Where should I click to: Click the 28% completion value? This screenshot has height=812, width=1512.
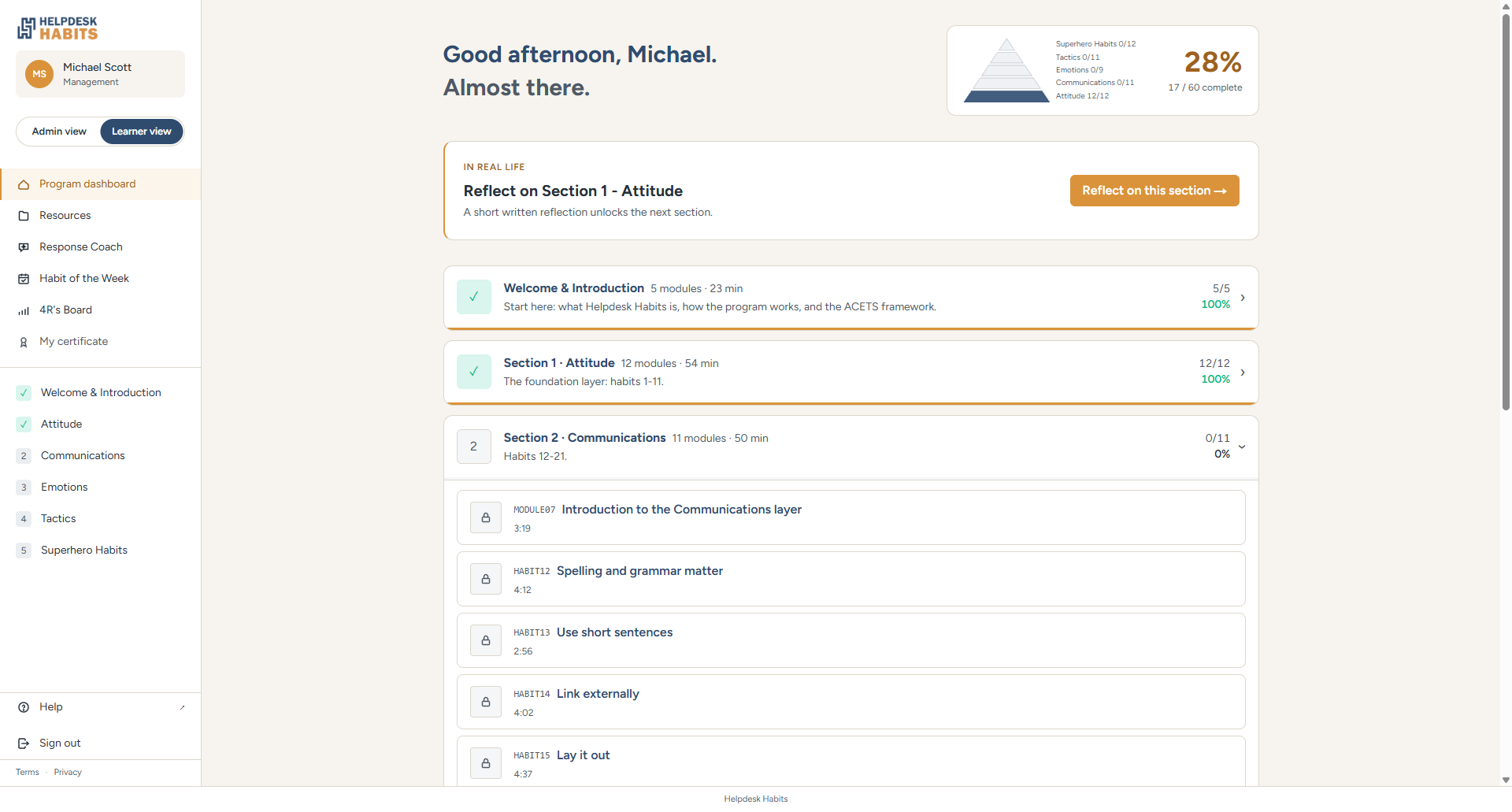[1213, 61]
